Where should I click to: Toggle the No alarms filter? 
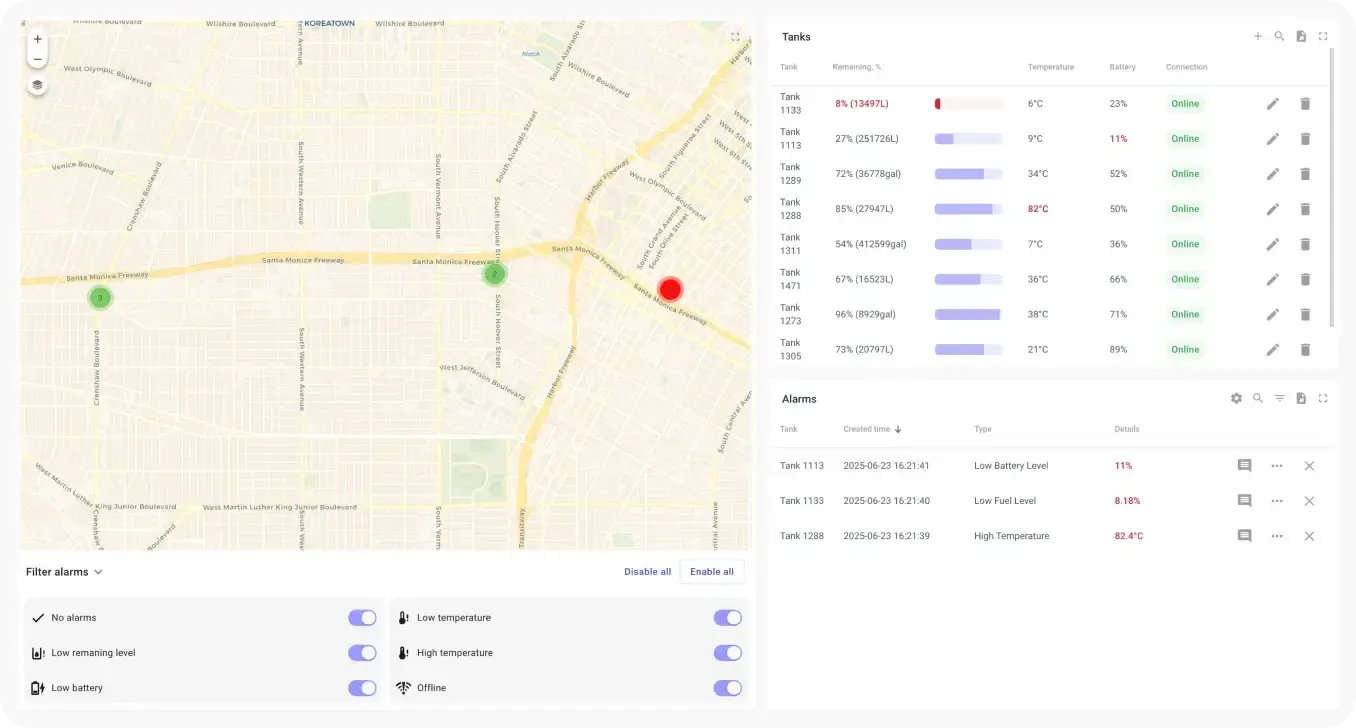pos(362,618)
